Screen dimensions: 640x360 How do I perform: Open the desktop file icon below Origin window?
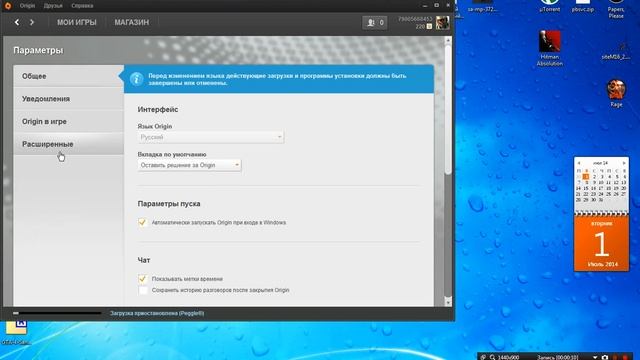pyautogui.click(x=16, y=332)
